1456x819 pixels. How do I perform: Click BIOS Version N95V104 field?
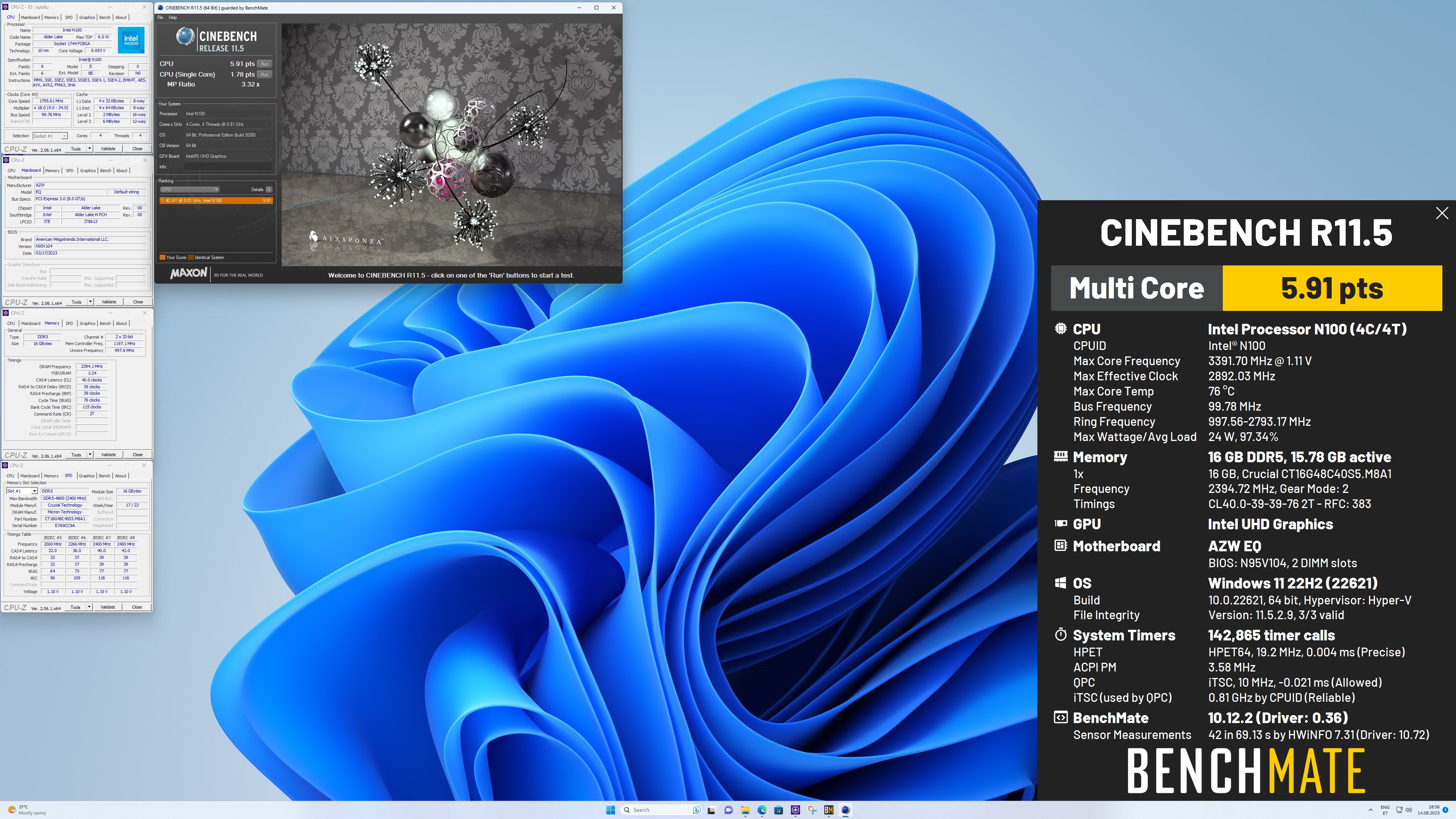point(91,246)
